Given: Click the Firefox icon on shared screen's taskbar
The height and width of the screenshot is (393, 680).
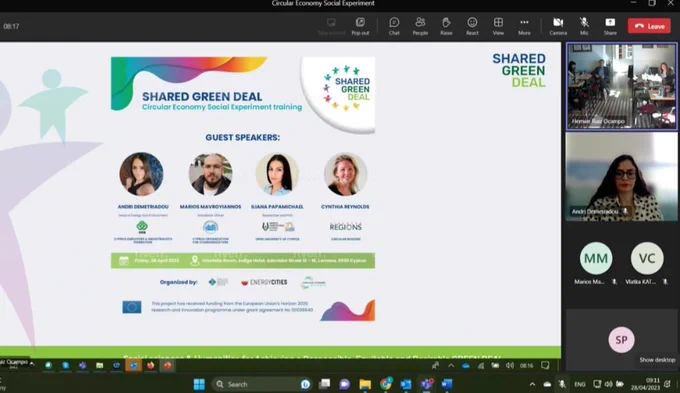Looking at the screenshot, I should click(150, 366).
